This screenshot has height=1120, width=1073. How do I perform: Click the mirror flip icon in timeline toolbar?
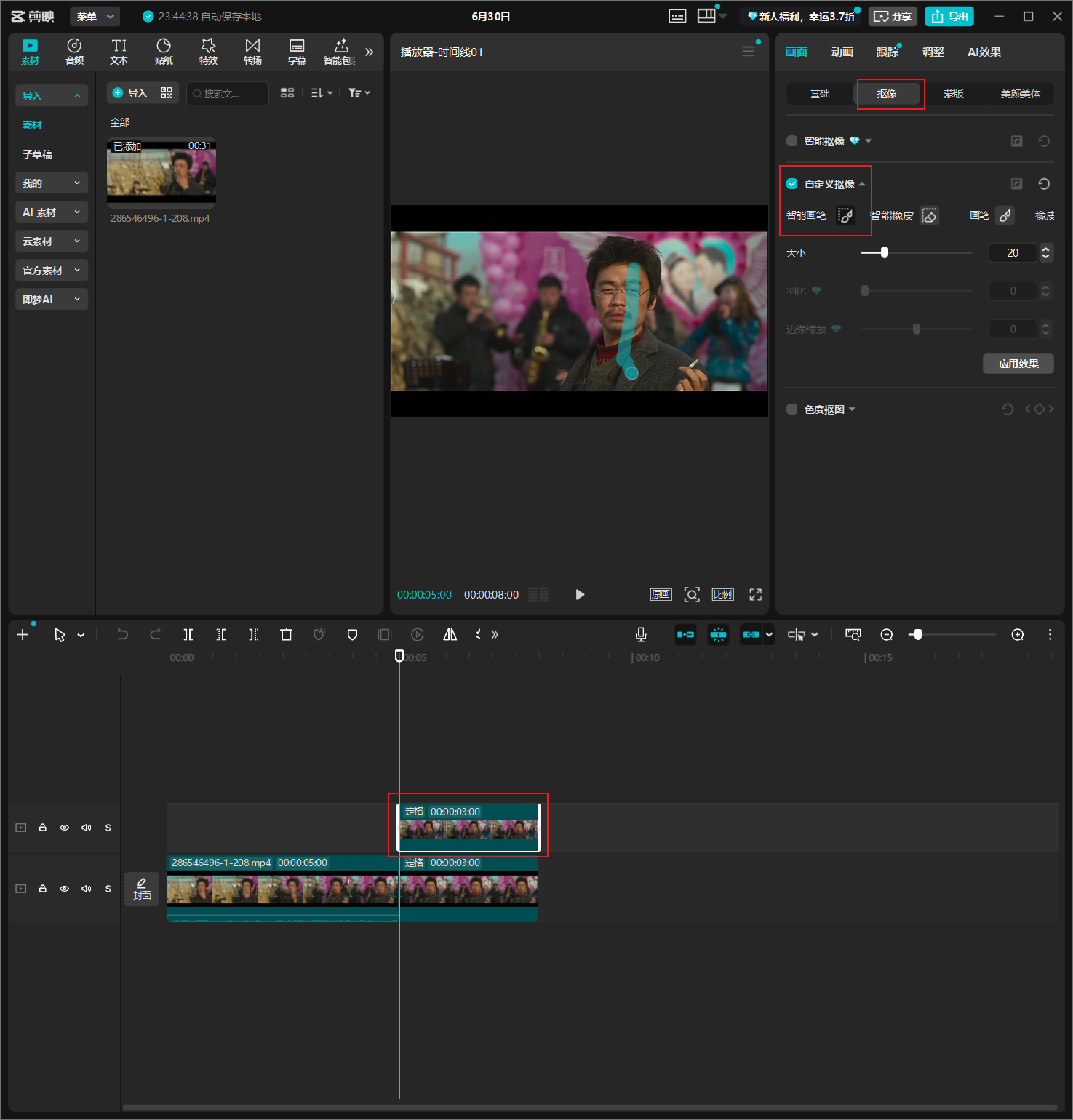[x=450, y=635]
